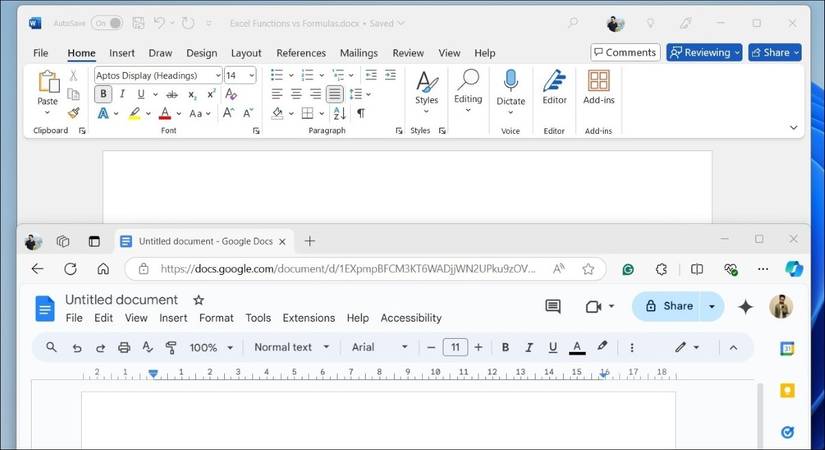
Task: Undo last action in Google Docs
Action: coord(77,347)
